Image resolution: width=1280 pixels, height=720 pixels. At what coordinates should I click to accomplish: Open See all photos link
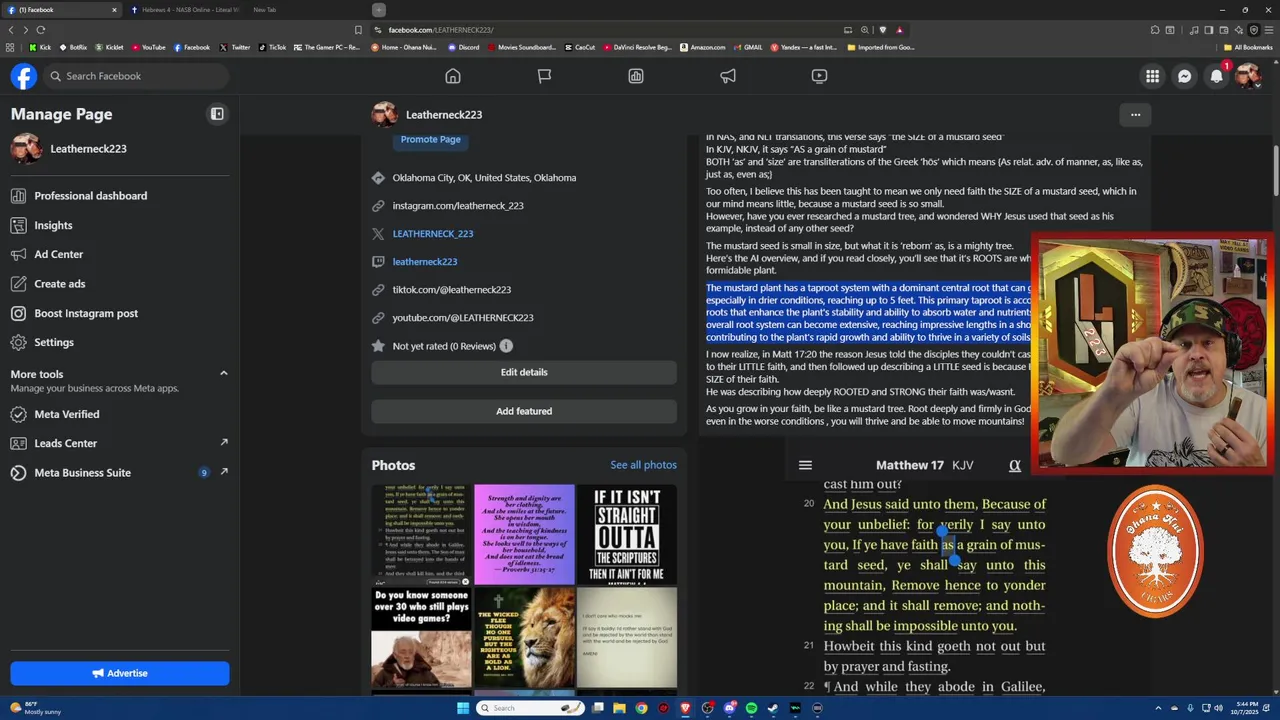[x=643, y=465]
